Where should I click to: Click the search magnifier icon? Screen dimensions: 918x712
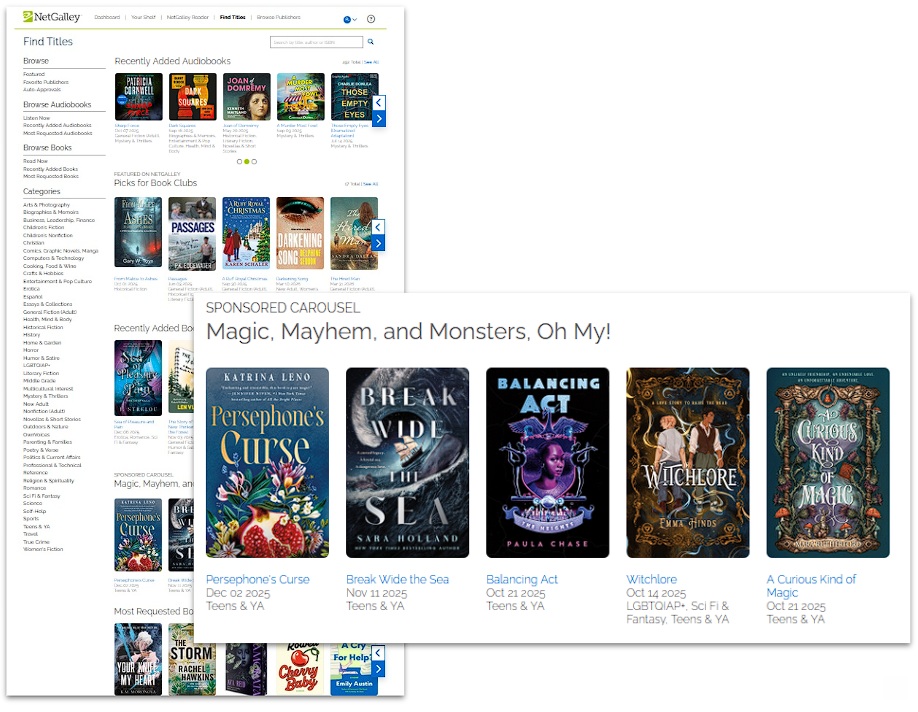[x=371, y=42]
